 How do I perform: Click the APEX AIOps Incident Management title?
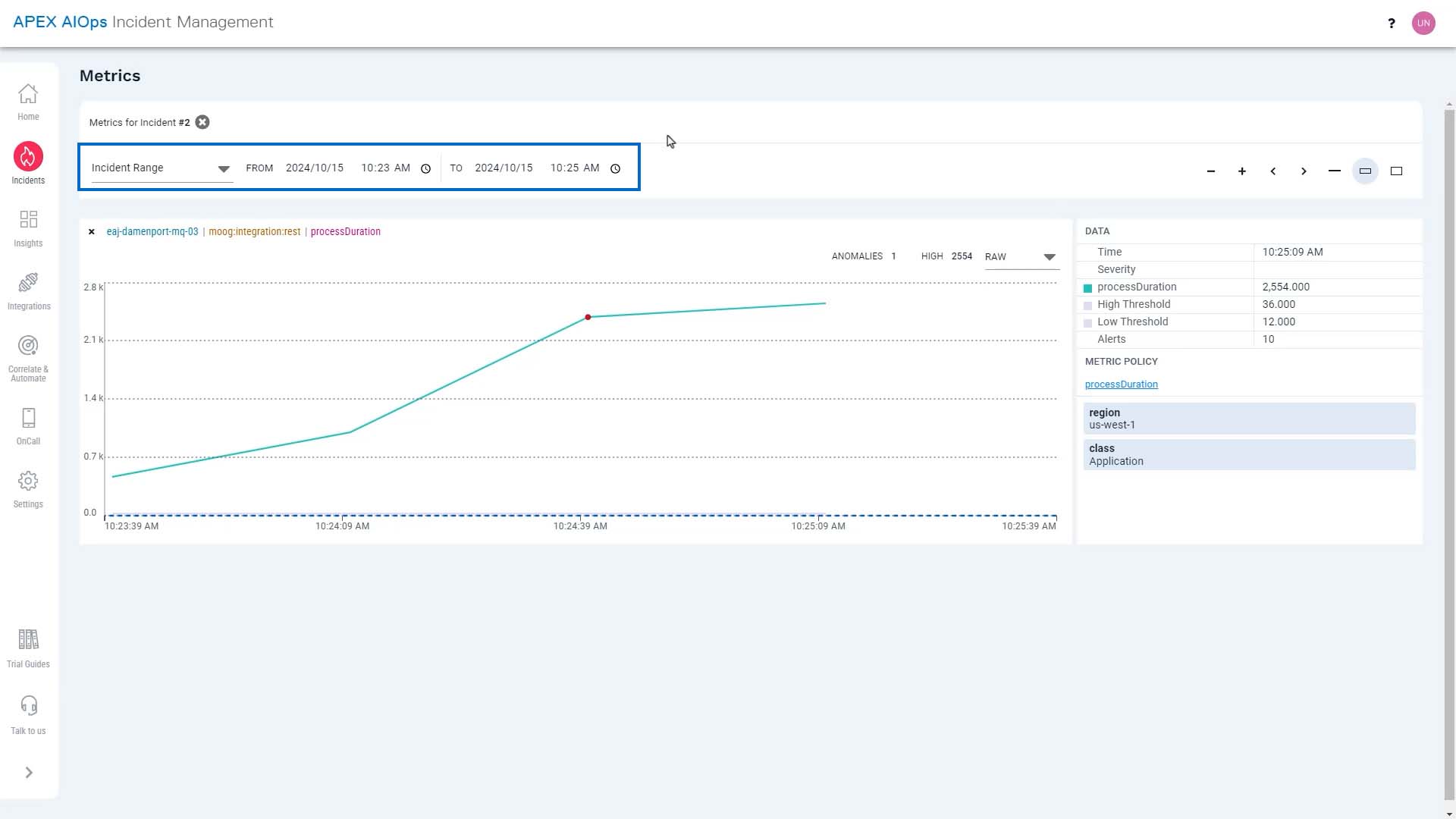pyautogui.click(x=143, y=22)
